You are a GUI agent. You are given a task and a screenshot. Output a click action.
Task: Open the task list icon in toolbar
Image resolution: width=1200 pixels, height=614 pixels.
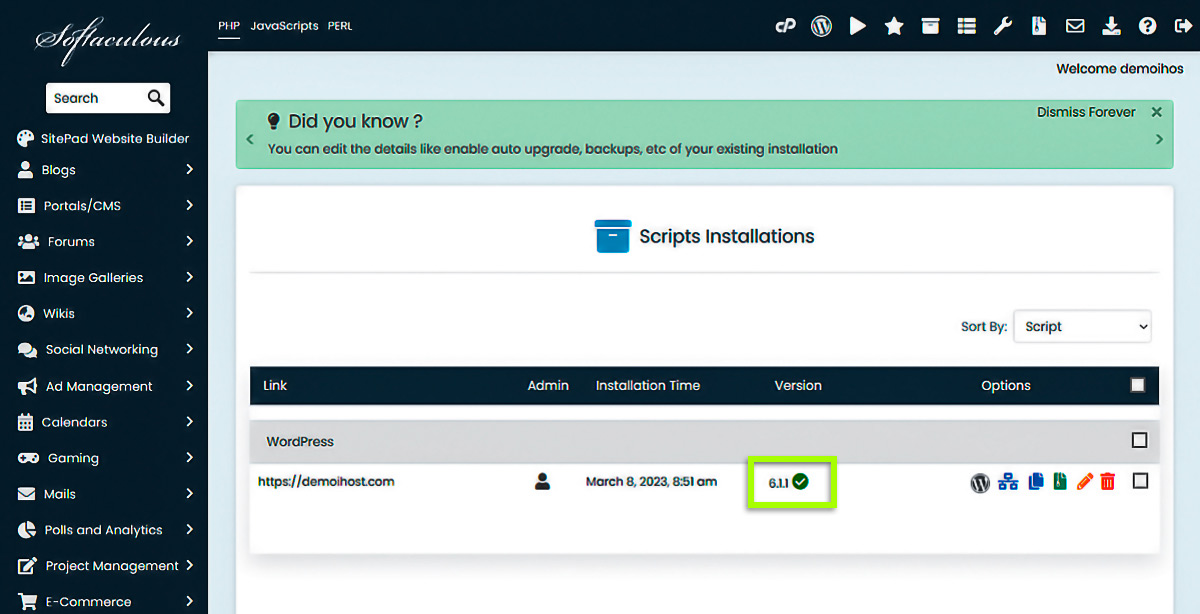point(966,26)
